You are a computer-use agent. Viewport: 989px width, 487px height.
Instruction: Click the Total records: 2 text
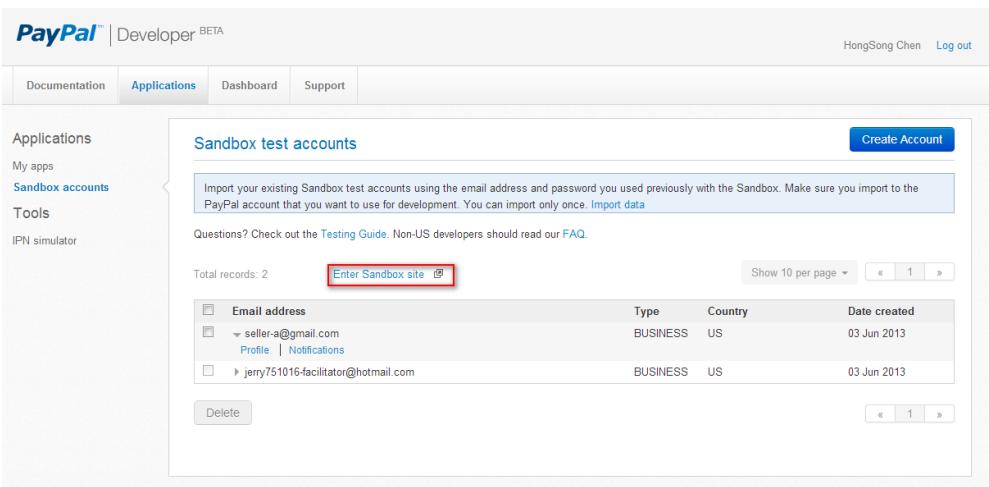click(x=231, y=274)
